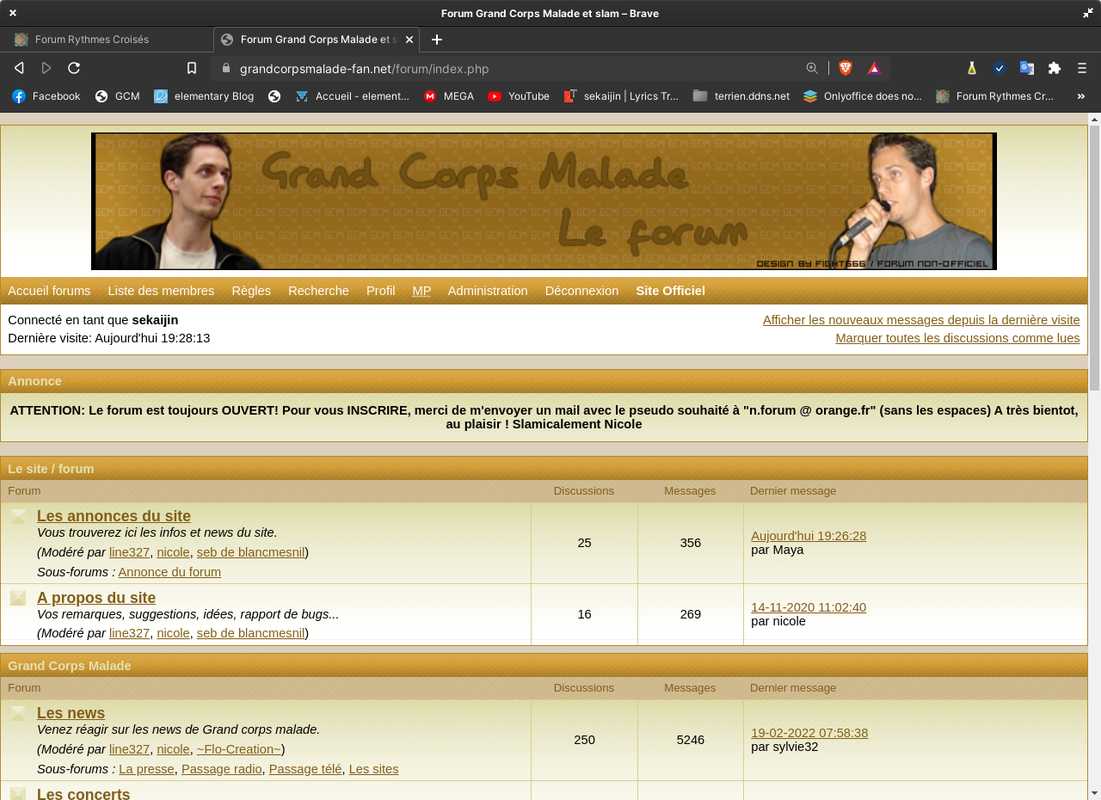Open the GCM bookmark

click(x=117, y=96)
